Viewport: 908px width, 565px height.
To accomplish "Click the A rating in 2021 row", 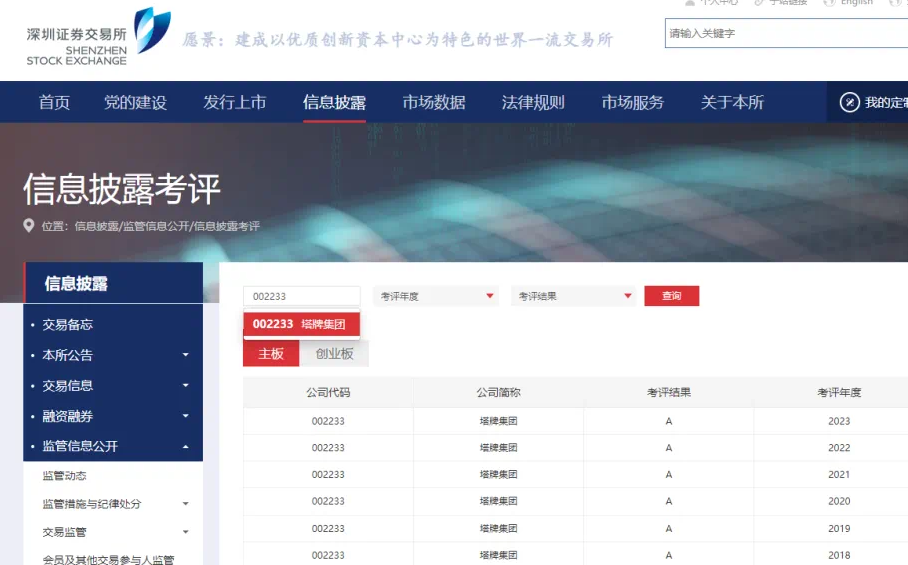I will coord(669,474).
